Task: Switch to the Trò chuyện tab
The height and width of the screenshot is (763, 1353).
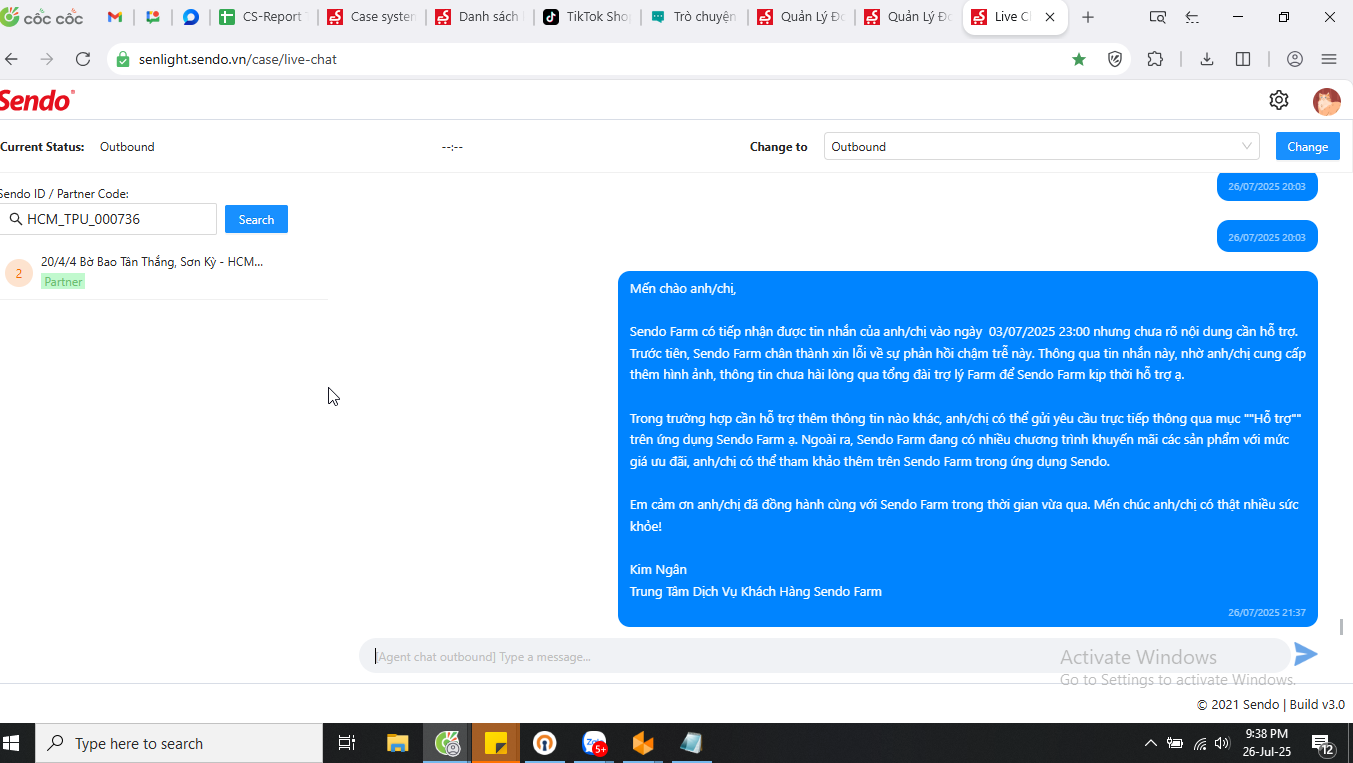Action: click(694, 17)
